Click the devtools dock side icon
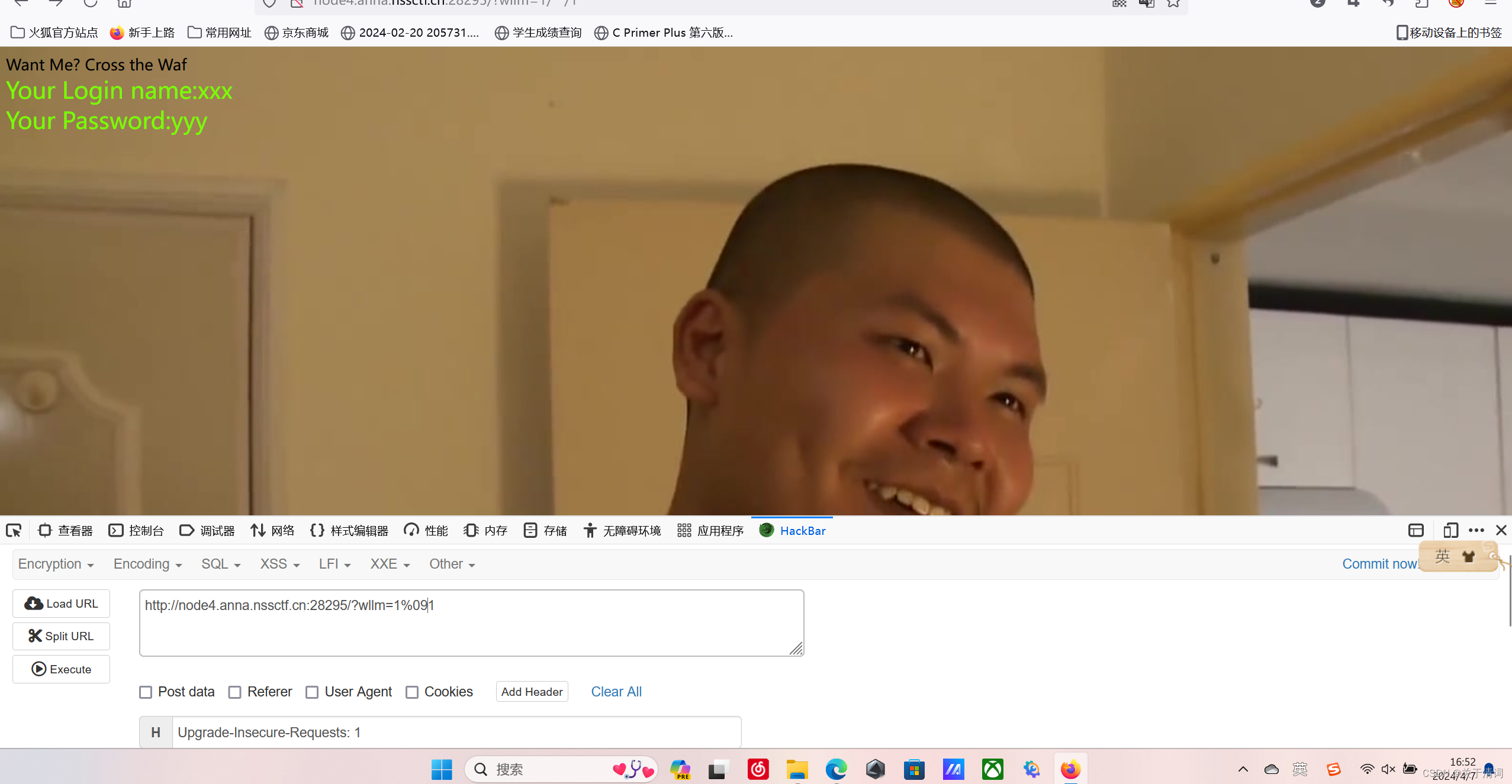 [x=1416, y=530]
